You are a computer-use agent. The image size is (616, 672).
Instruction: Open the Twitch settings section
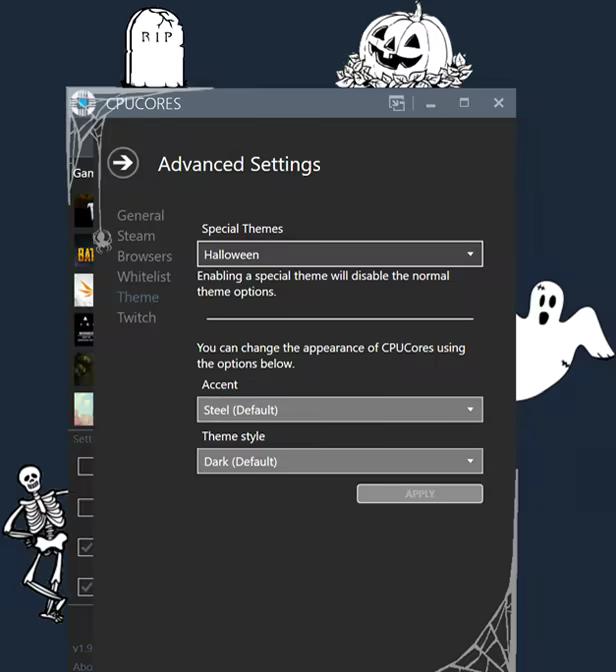(x=137, y=317)
